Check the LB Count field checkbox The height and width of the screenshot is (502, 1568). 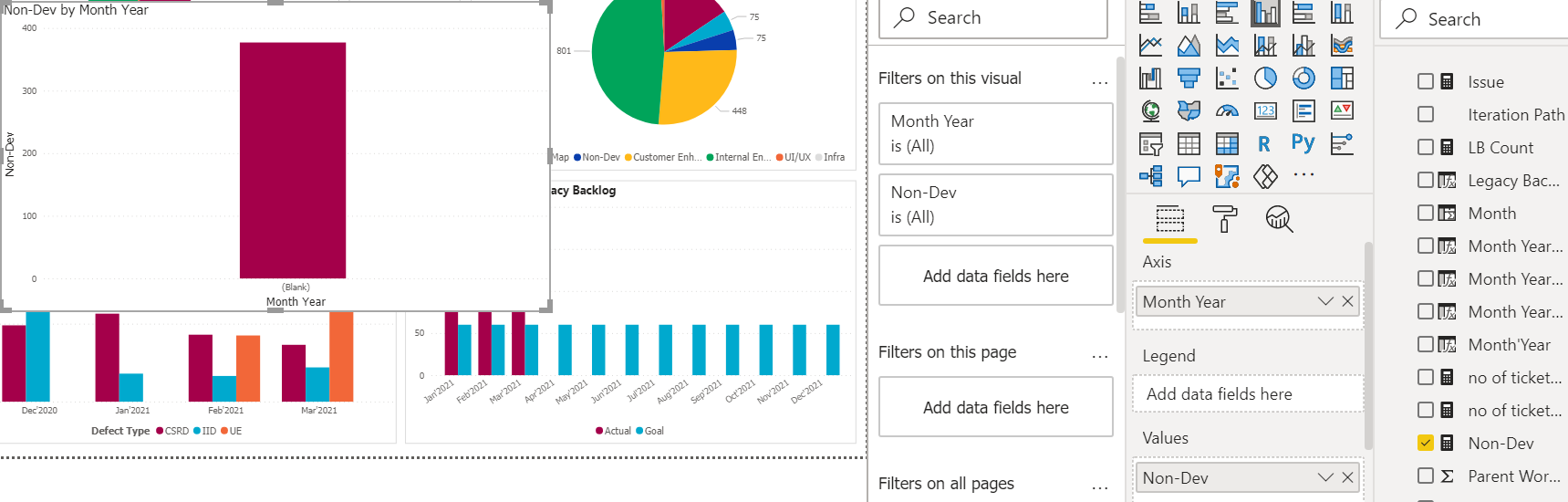tap(1426, 147)
